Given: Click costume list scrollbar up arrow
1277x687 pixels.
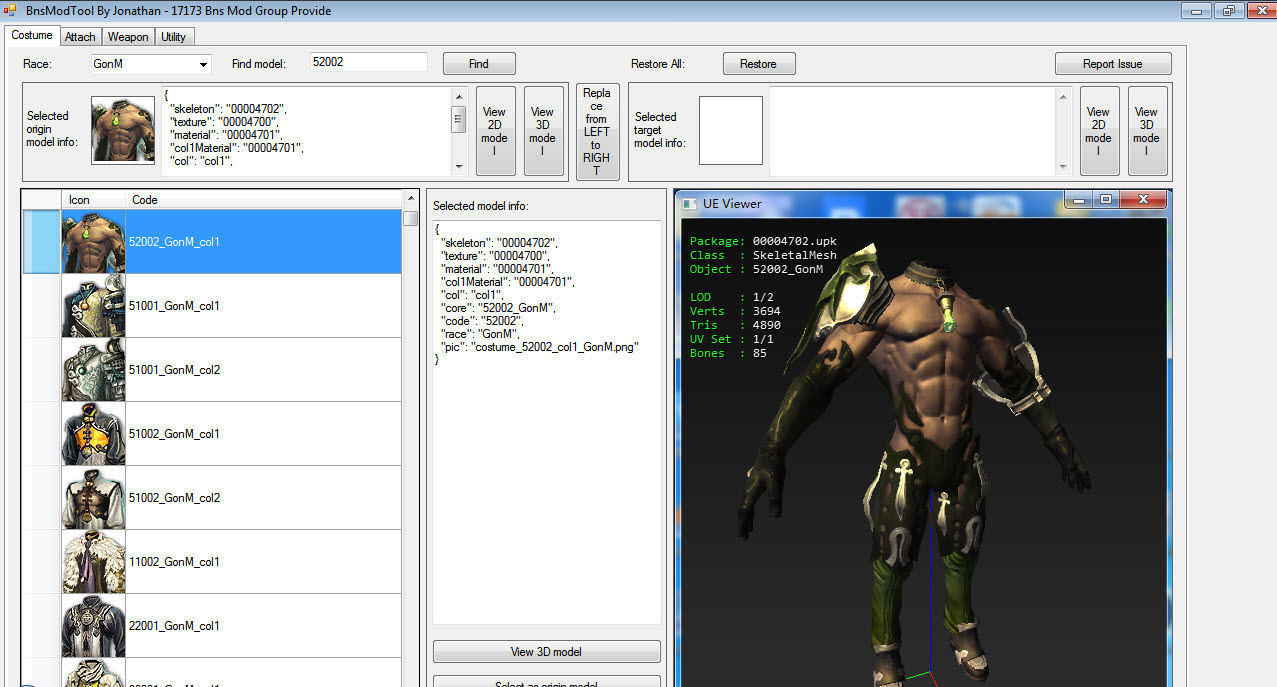Looking at the screenshot, I should point(410,199).
